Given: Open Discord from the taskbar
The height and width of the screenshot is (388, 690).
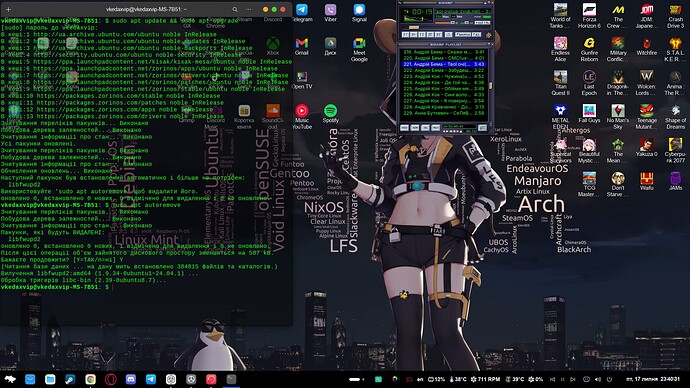Looking at the screenshot, I should click(x=131, y=379).
